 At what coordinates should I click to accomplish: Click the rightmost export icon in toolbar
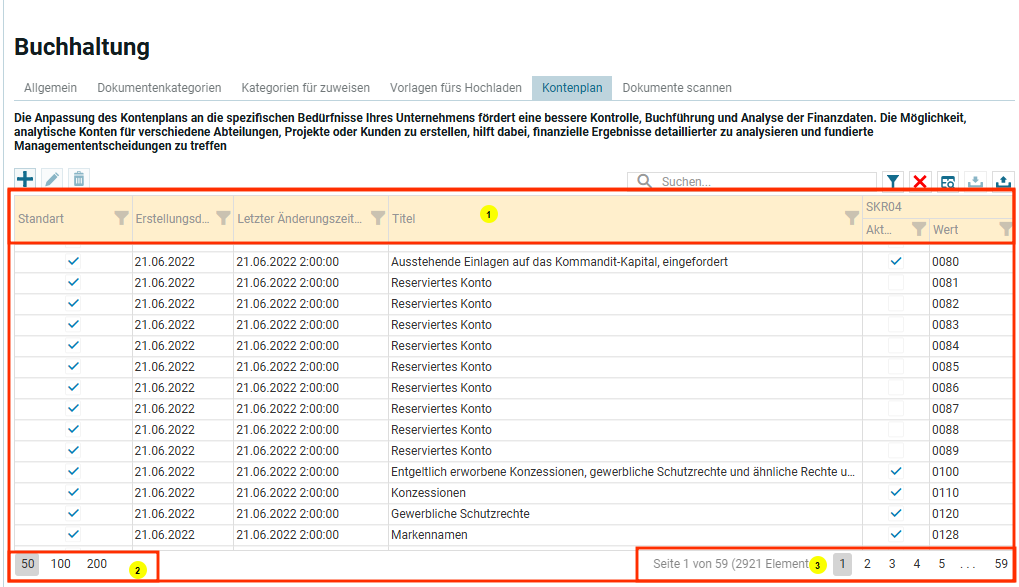pyautogui.click(x=1003, y=182)
